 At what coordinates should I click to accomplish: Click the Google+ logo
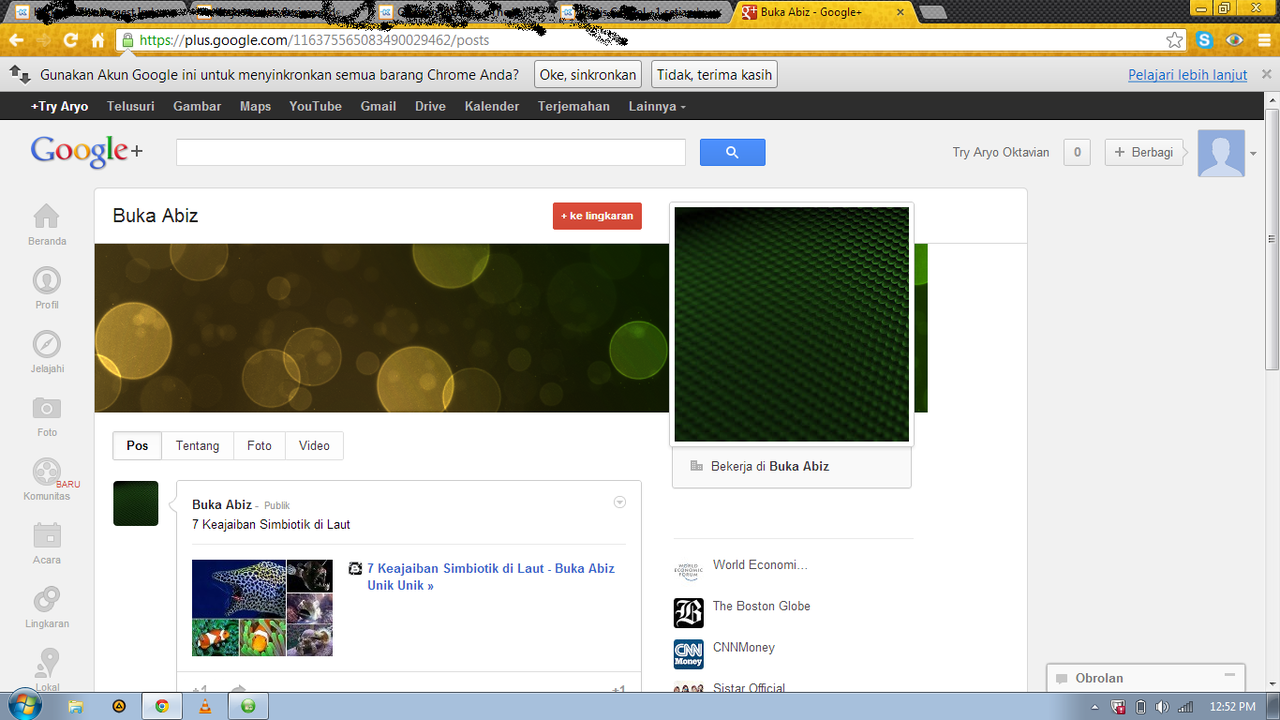pyautogui.click(x=87, y=152)
